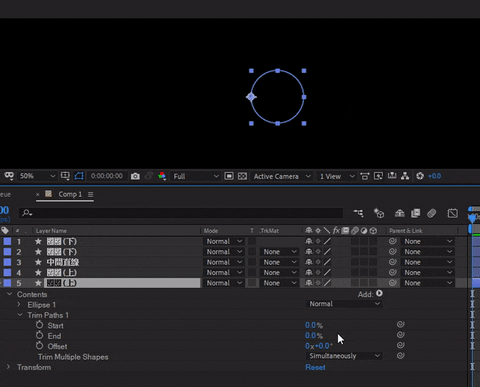
Task: Click Start property expression pick whip
Action: click(401, 324)
